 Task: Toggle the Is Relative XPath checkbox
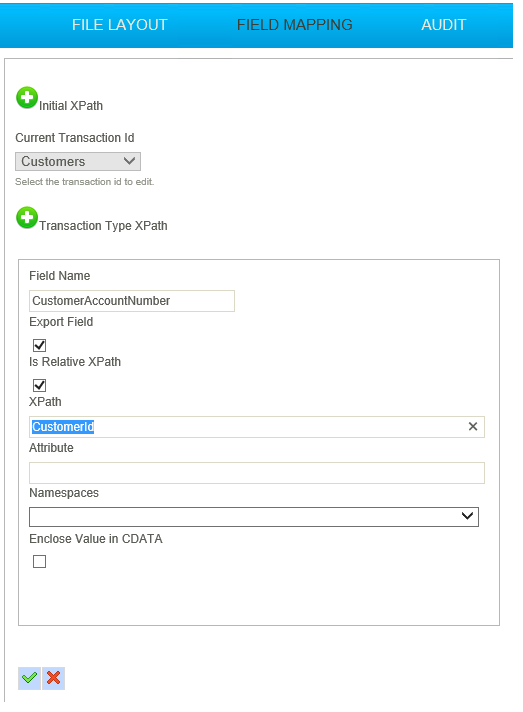39,385
